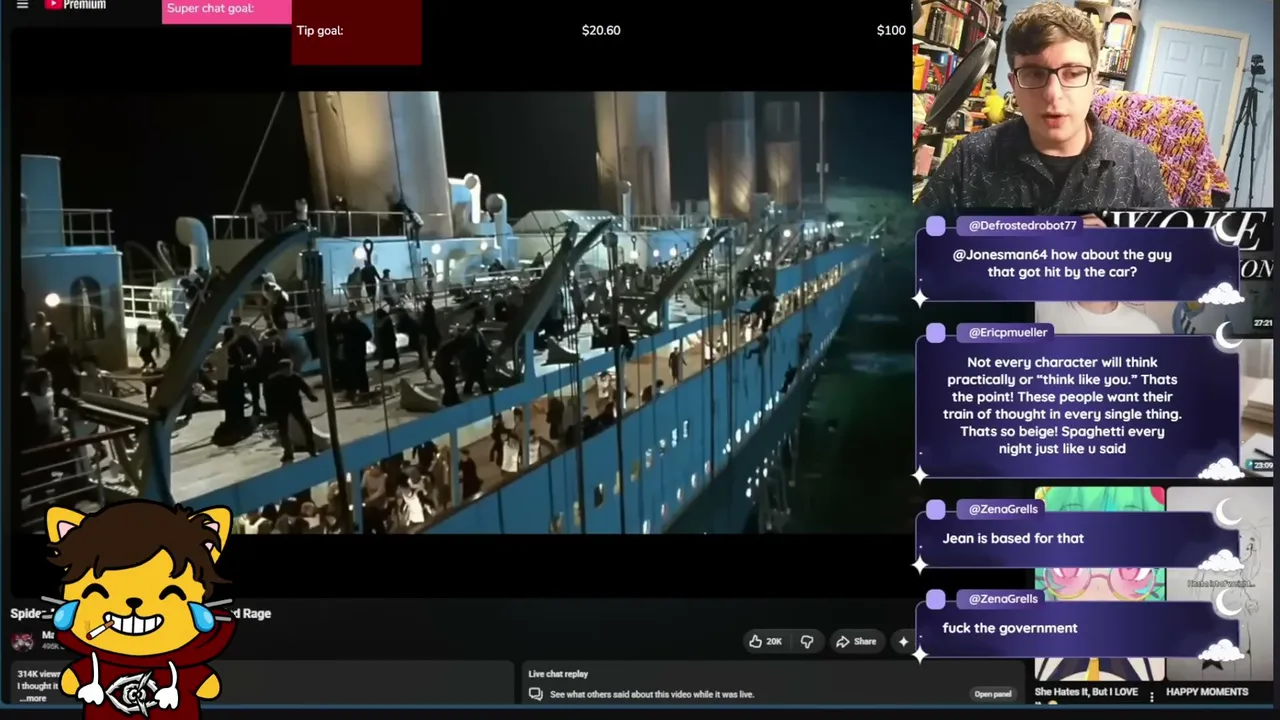Viewport: 1280px width, 720px height.
Task: Click @Defrostedrobot77 username in chat
Action: point(1022,226)
